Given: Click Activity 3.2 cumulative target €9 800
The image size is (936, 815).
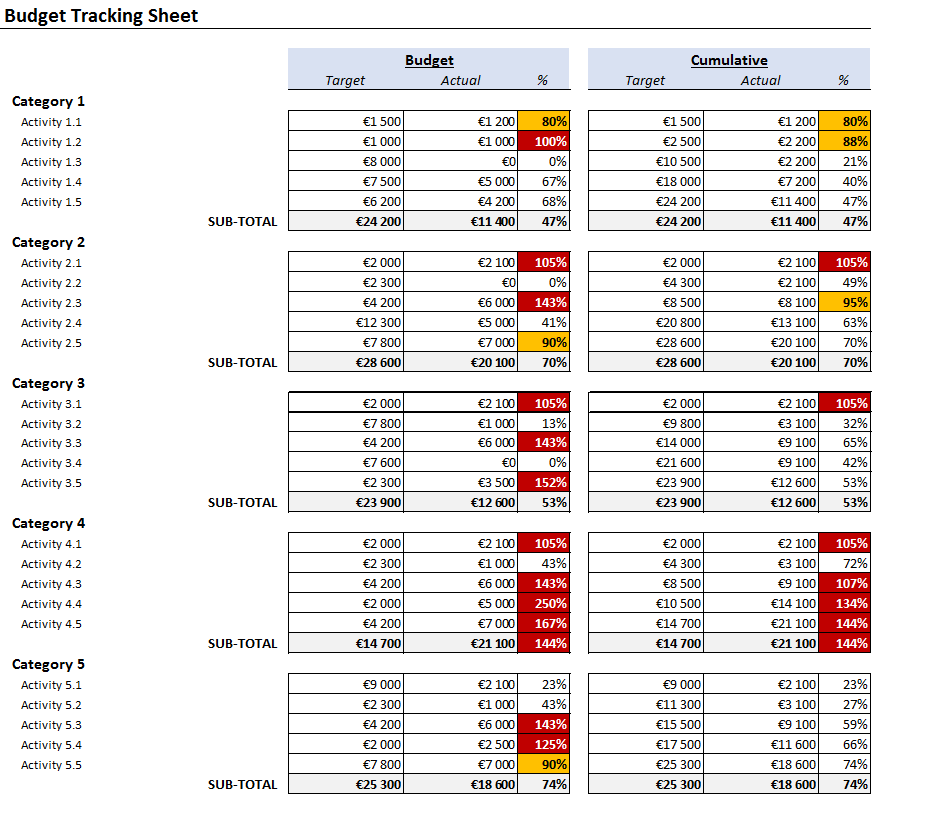Looking at the screenshot, I should pos(646,423).
